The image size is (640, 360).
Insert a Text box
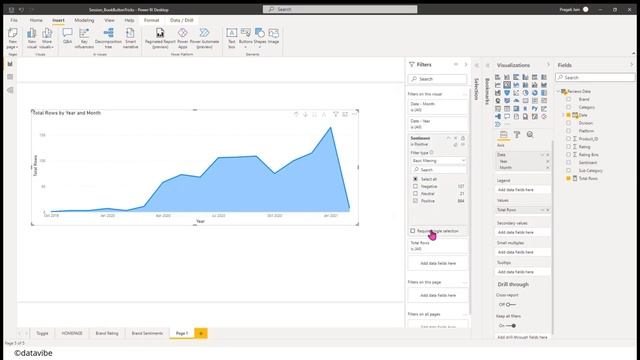pyautogui.click(x=231, y=38)
